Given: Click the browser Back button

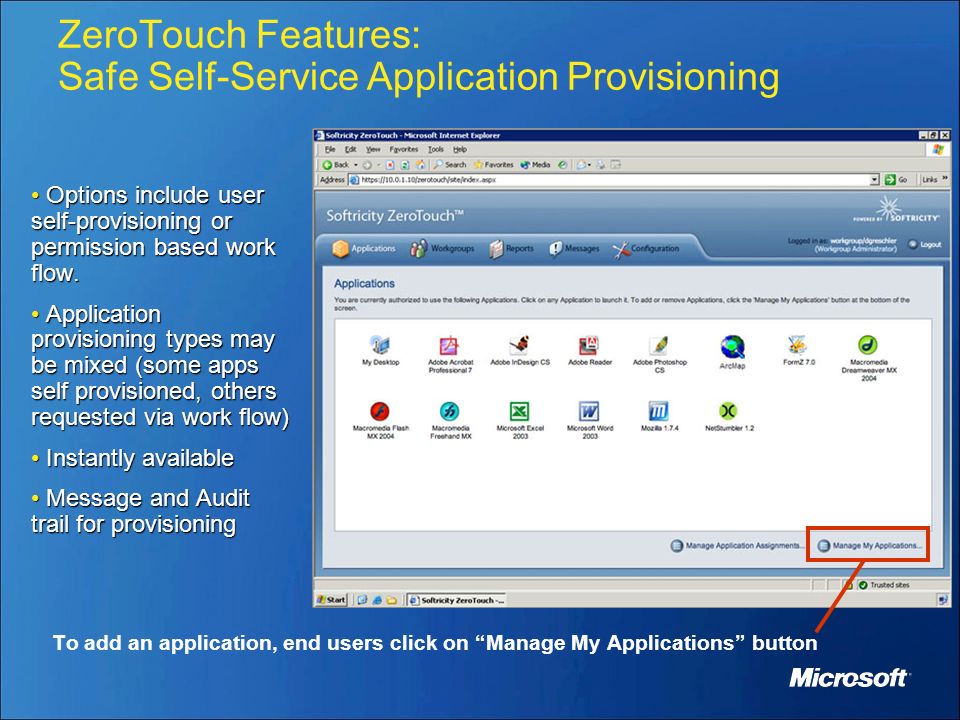Looking at the screenshot, I should coord(335,165).
